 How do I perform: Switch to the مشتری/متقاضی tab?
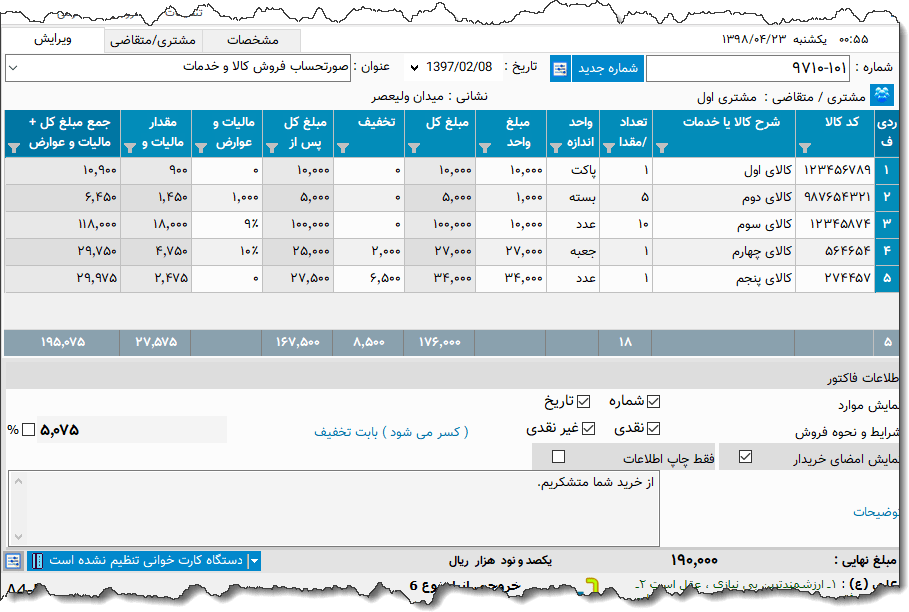click(153, 41)
